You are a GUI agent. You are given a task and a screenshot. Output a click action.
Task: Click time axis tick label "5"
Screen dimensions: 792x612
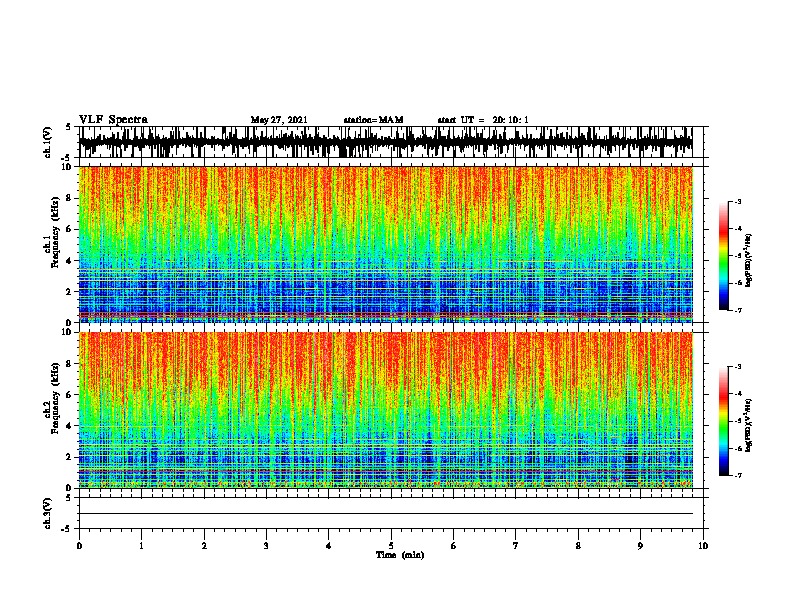point(391,546)
